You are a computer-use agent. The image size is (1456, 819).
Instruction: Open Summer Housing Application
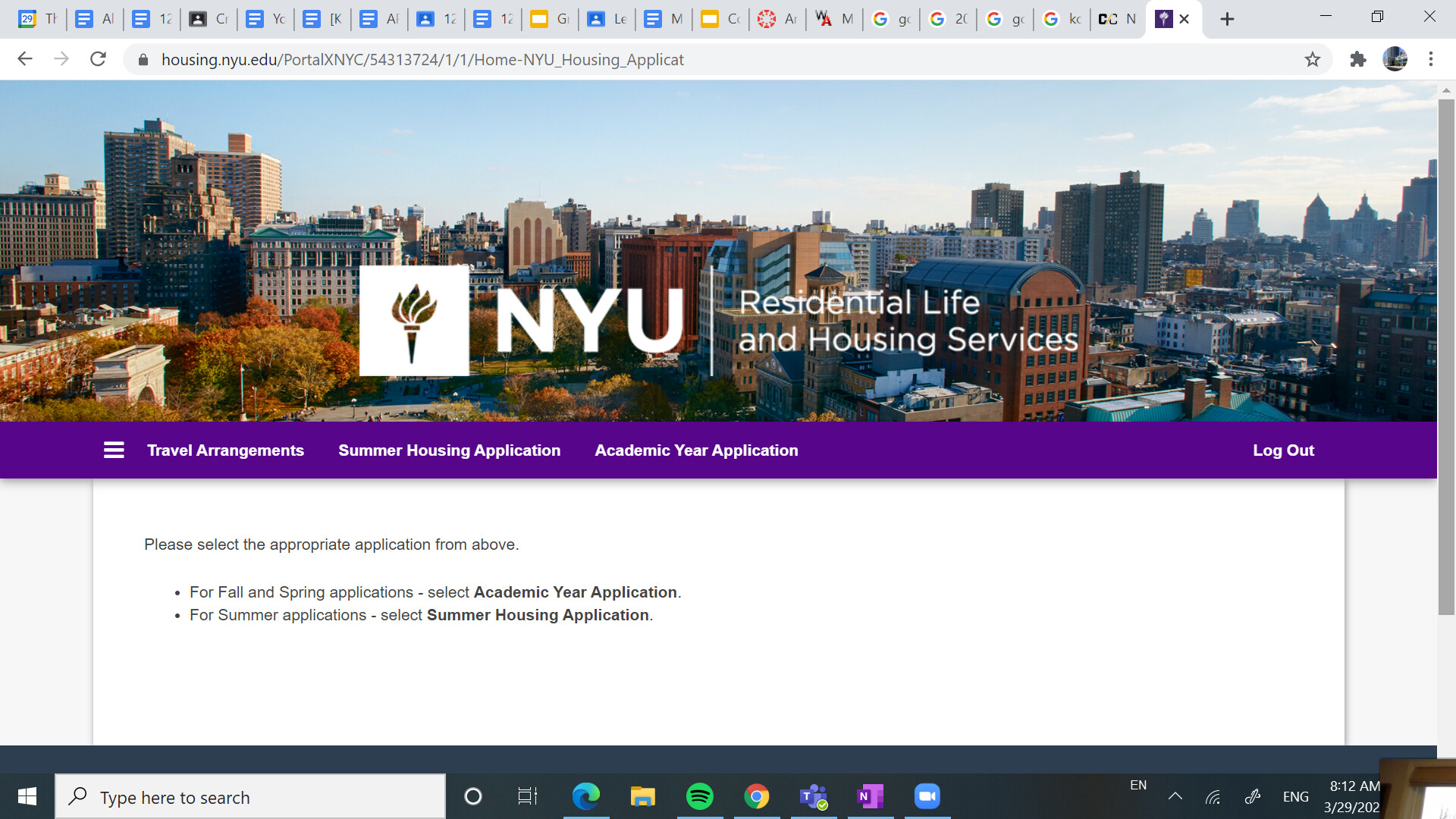[x=449, y=450]
